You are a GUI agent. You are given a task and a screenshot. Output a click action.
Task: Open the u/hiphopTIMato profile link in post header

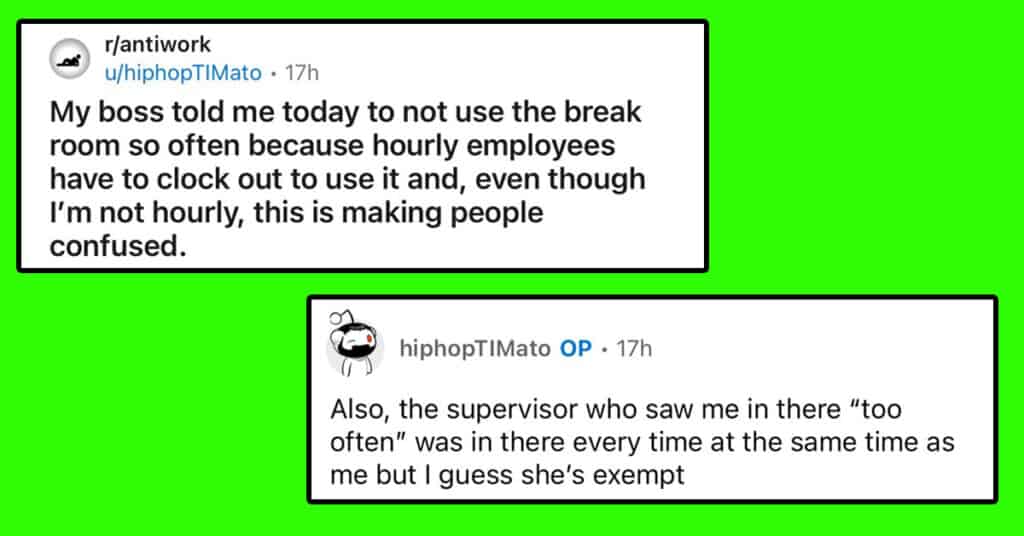tap(183, 72)
